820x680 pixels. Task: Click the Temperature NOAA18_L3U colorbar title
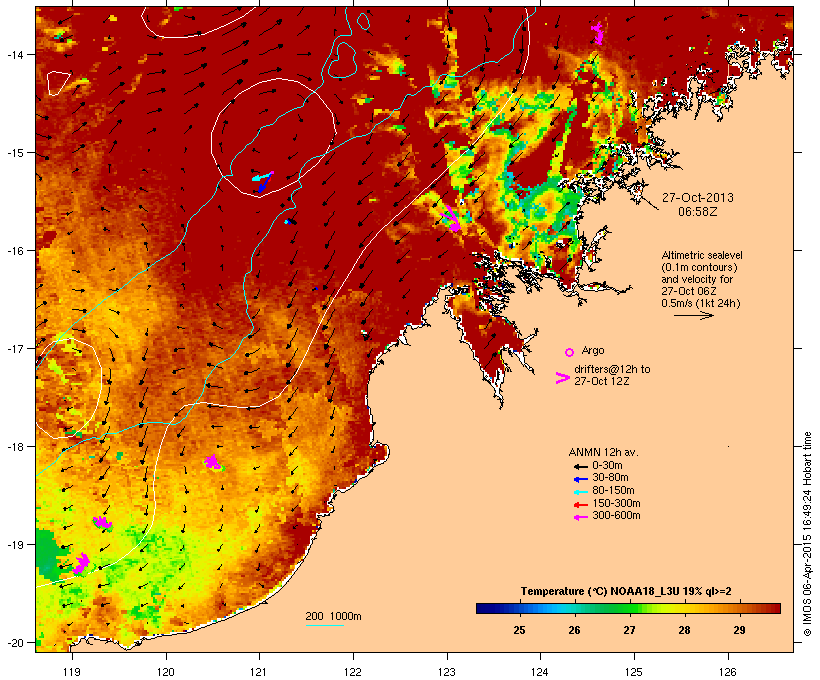point(626,591)
